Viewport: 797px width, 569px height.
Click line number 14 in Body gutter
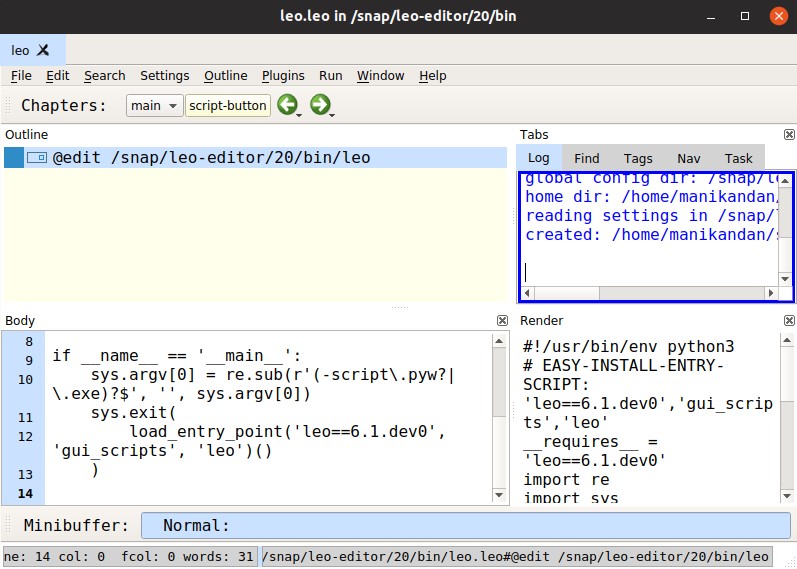click(x=25, y=494)
